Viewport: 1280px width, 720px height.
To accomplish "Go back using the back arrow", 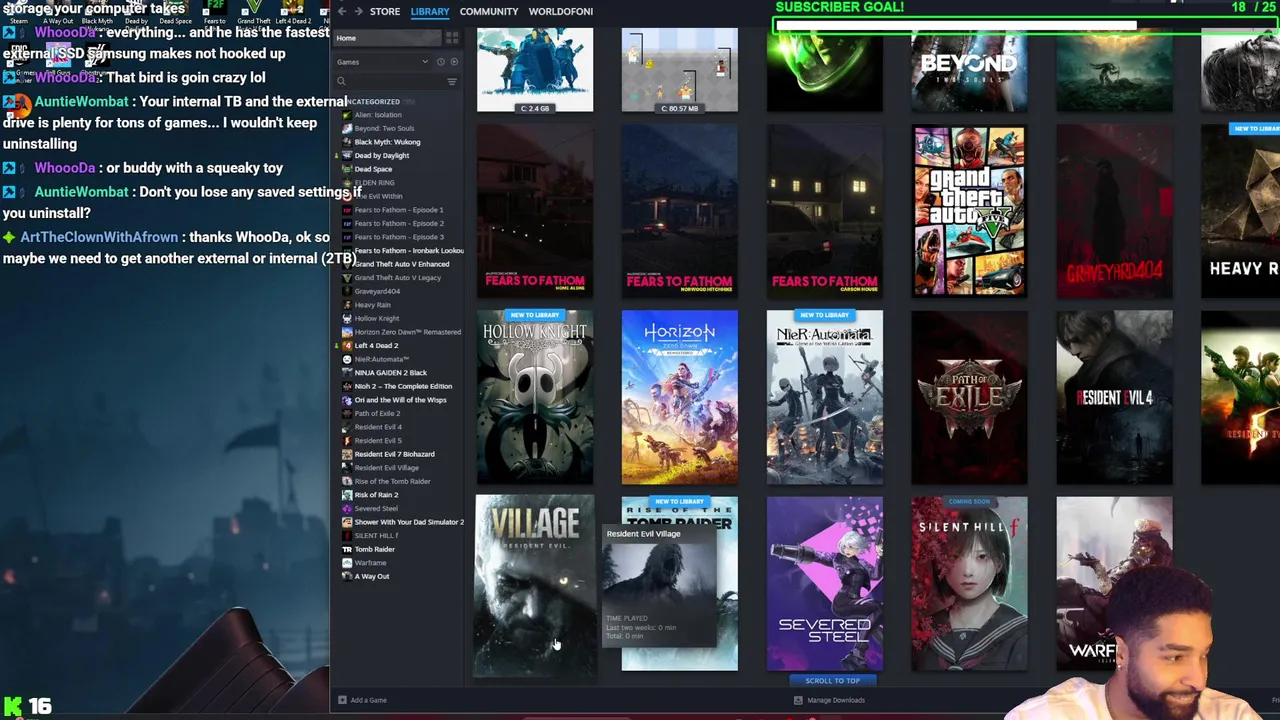I will click(342, 11).
